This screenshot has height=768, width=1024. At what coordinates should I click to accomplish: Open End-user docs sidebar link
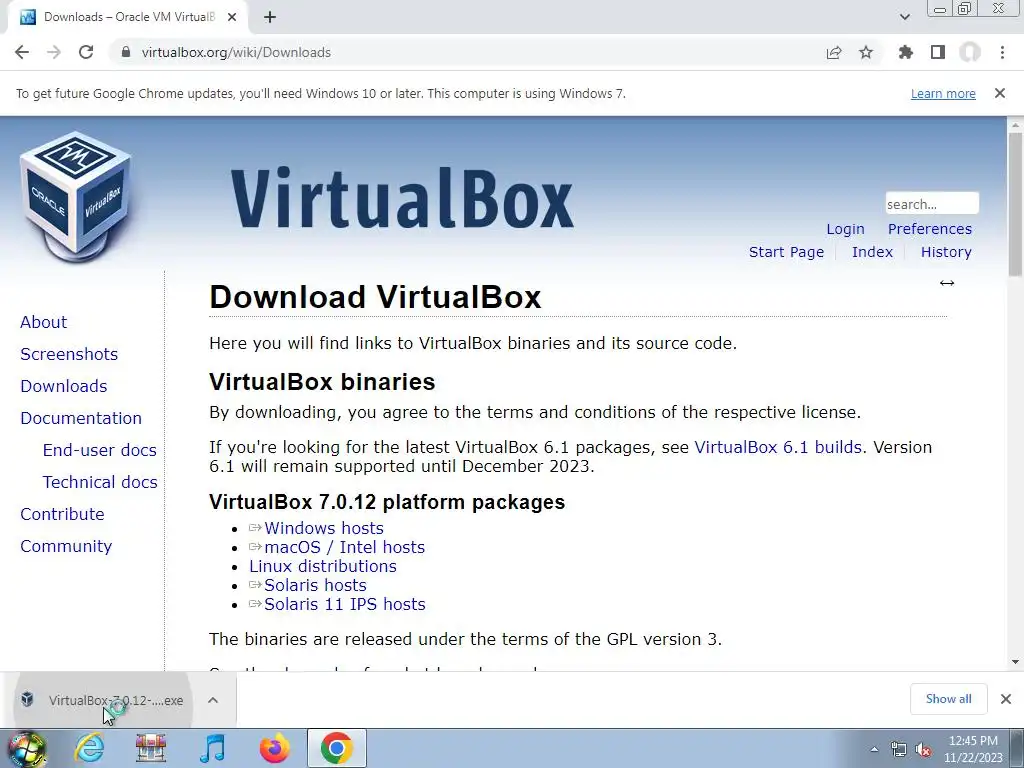tap(100, 450)
